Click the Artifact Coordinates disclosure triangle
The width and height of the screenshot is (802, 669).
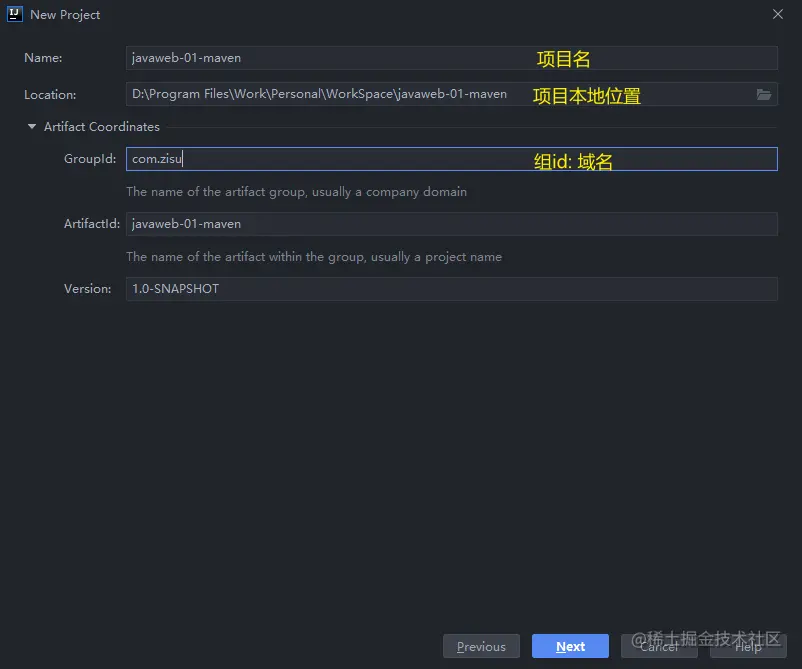click(31, 126)
